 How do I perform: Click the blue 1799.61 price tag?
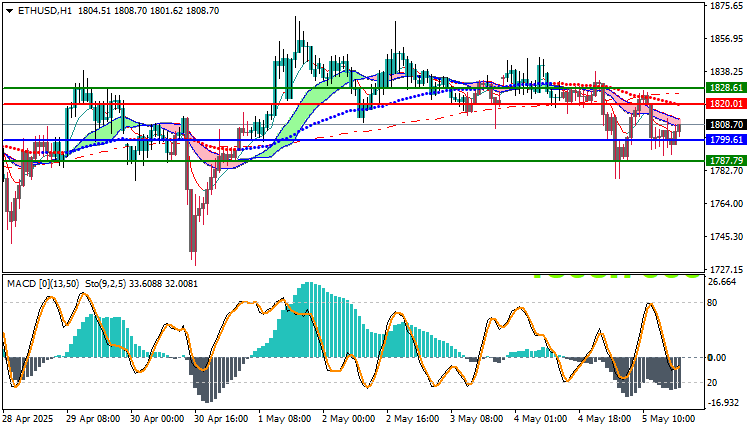point(726,140)
